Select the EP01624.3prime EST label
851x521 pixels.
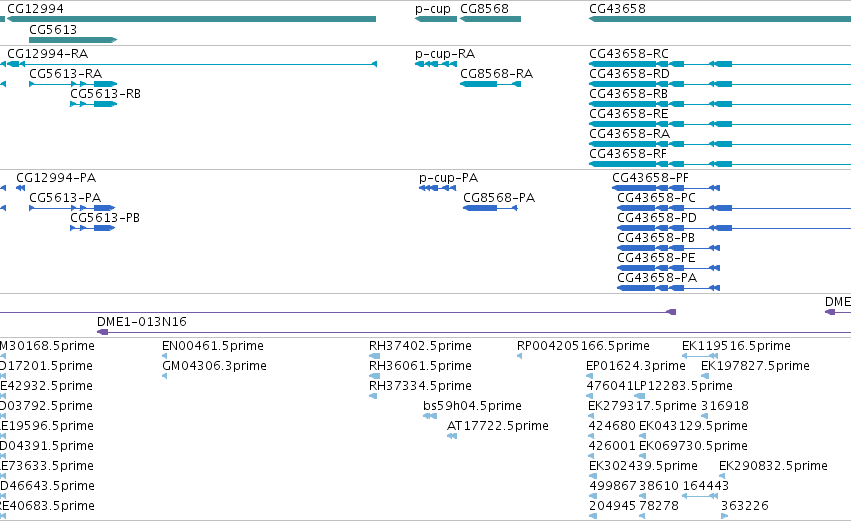[x=636, y=366]
